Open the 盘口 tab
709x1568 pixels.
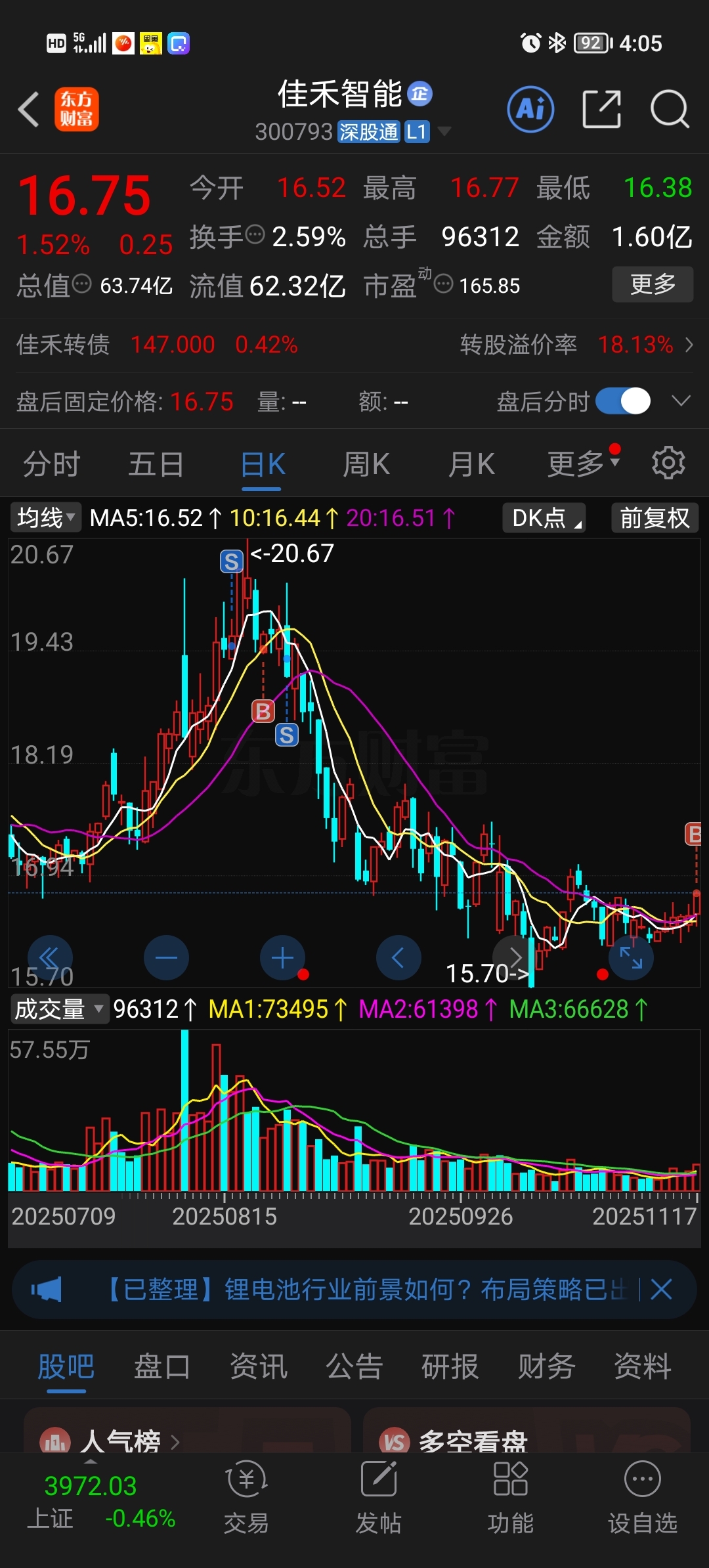(x=161, y=1366)
